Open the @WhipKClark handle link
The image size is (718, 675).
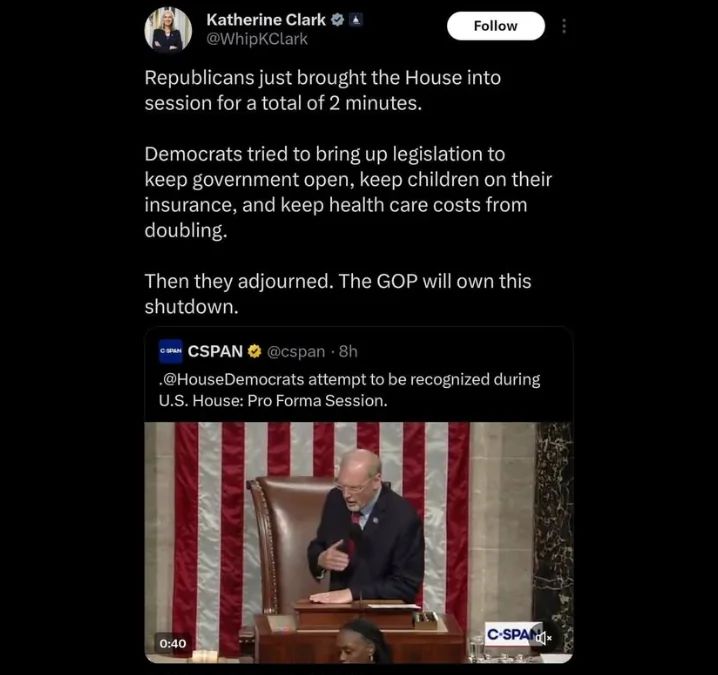(x=257, y=39)
